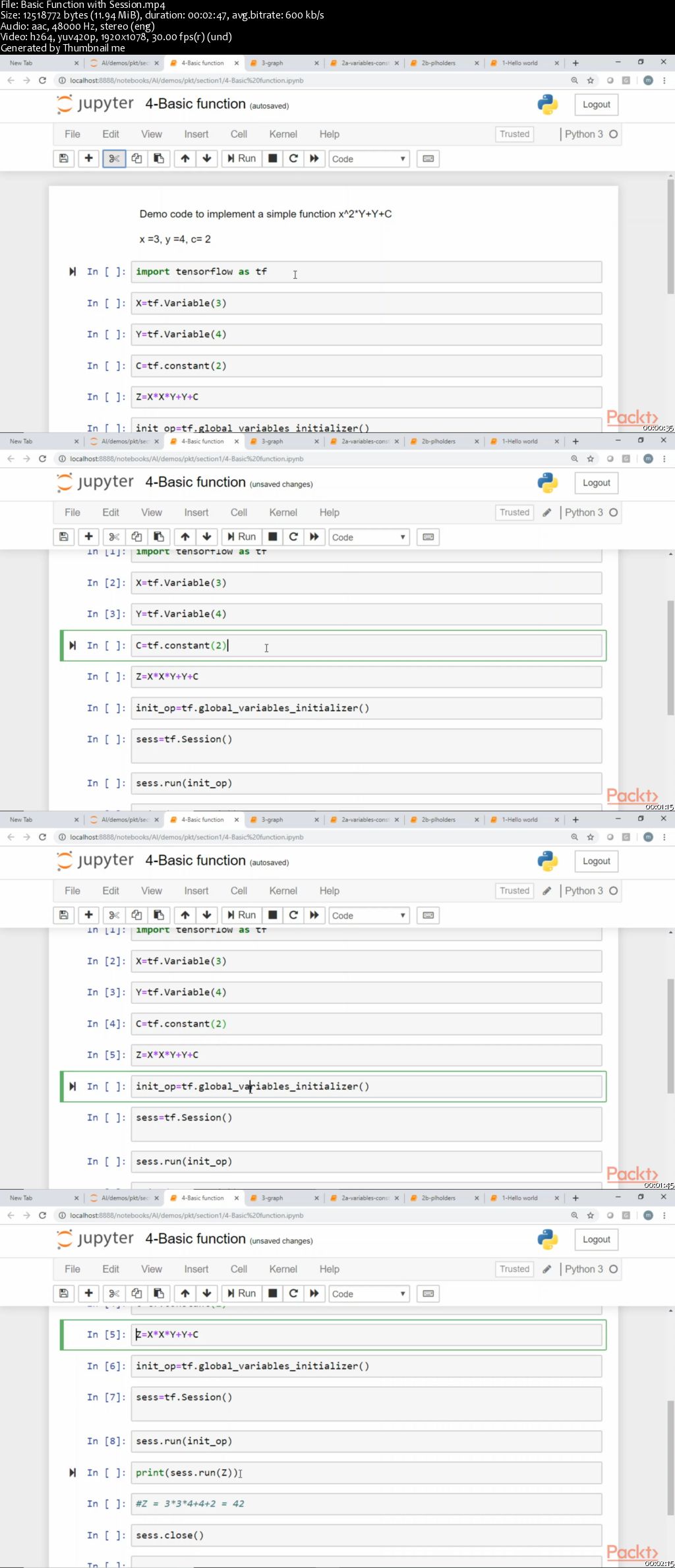
Task: Click Logout button in 00:00:35 frame
Action: (597, 104)
